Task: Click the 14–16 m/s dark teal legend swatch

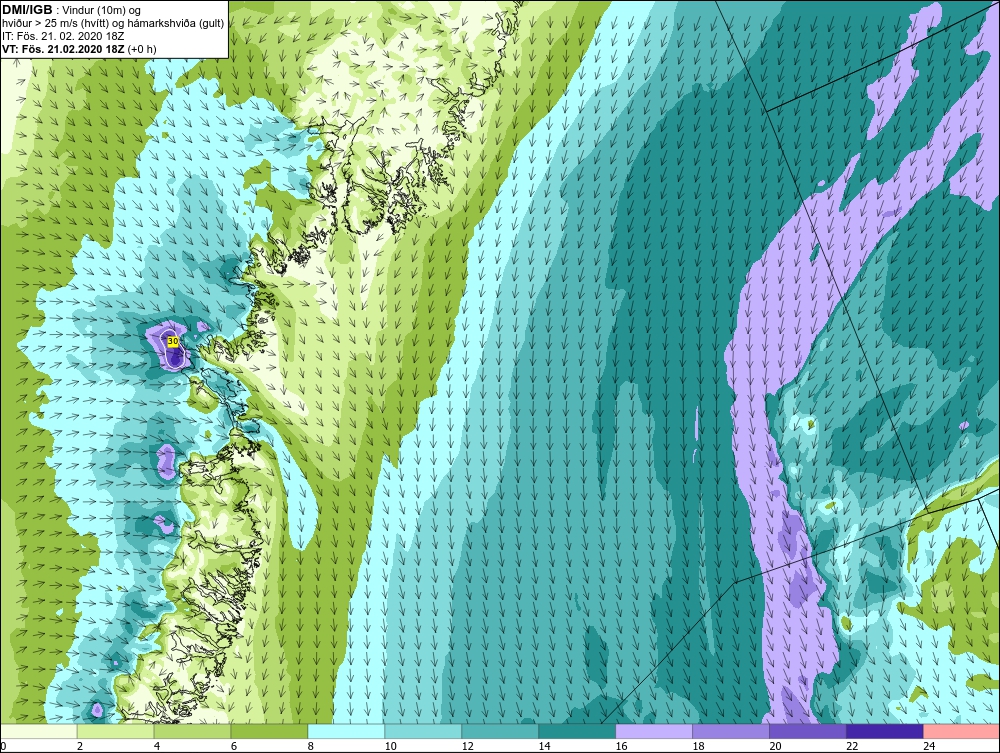Action: pos(577,731)
